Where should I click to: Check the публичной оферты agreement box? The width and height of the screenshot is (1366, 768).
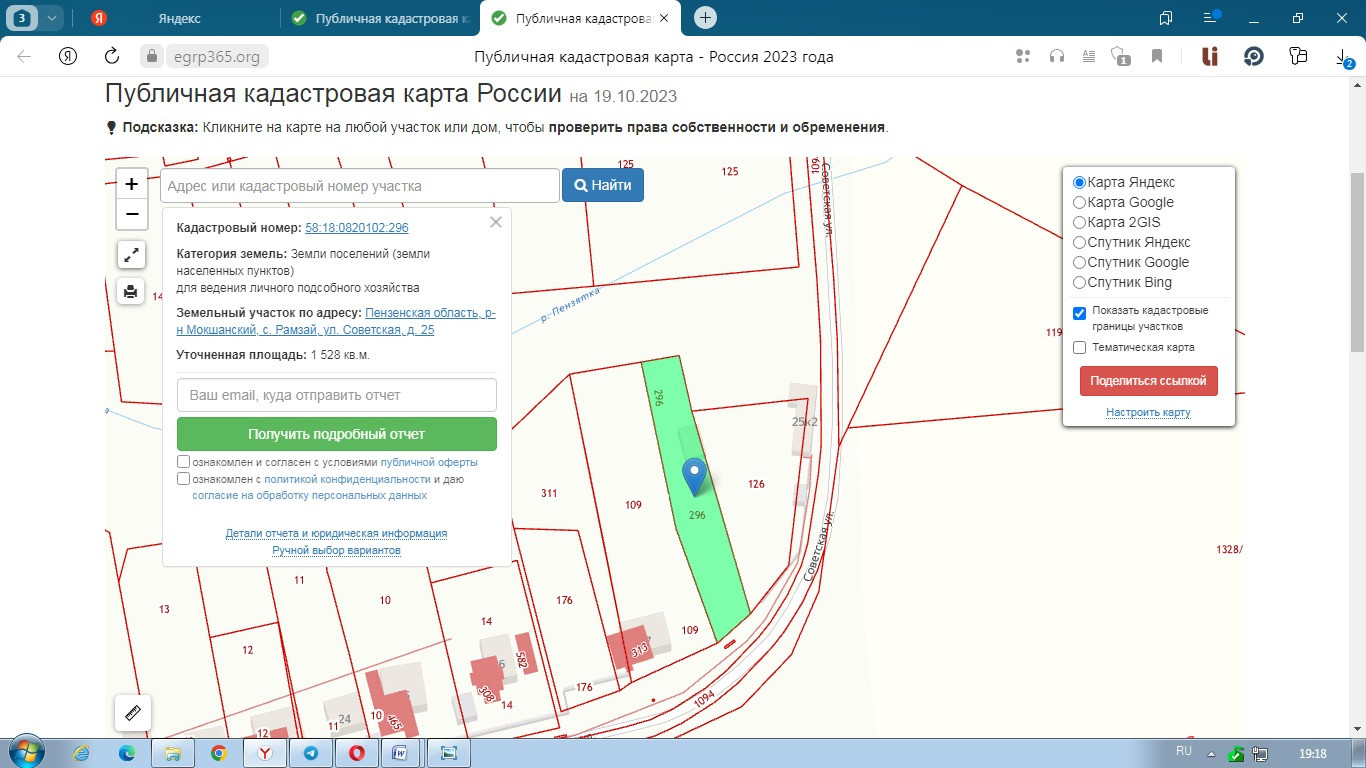pos(183,462)
